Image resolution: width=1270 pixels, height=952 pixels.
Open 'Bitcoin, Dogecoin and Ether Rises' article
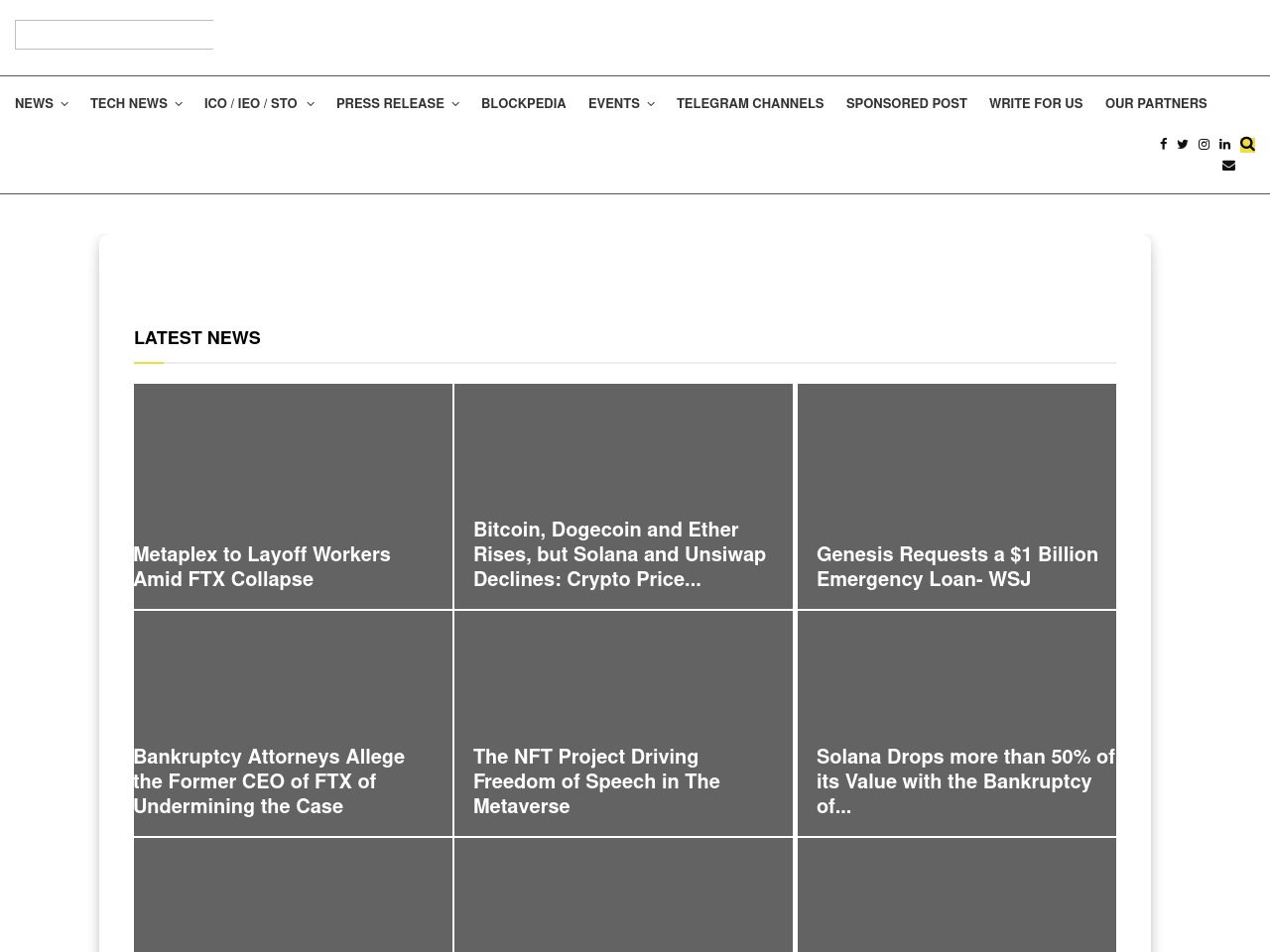pyautogui.click(x=619, y=554)
